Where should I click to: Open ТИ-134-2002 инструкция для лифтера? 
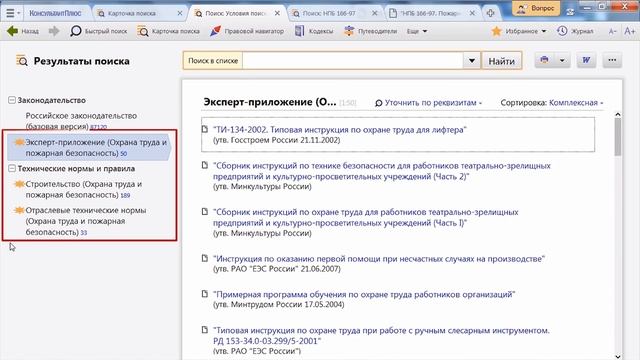(340, 130)
